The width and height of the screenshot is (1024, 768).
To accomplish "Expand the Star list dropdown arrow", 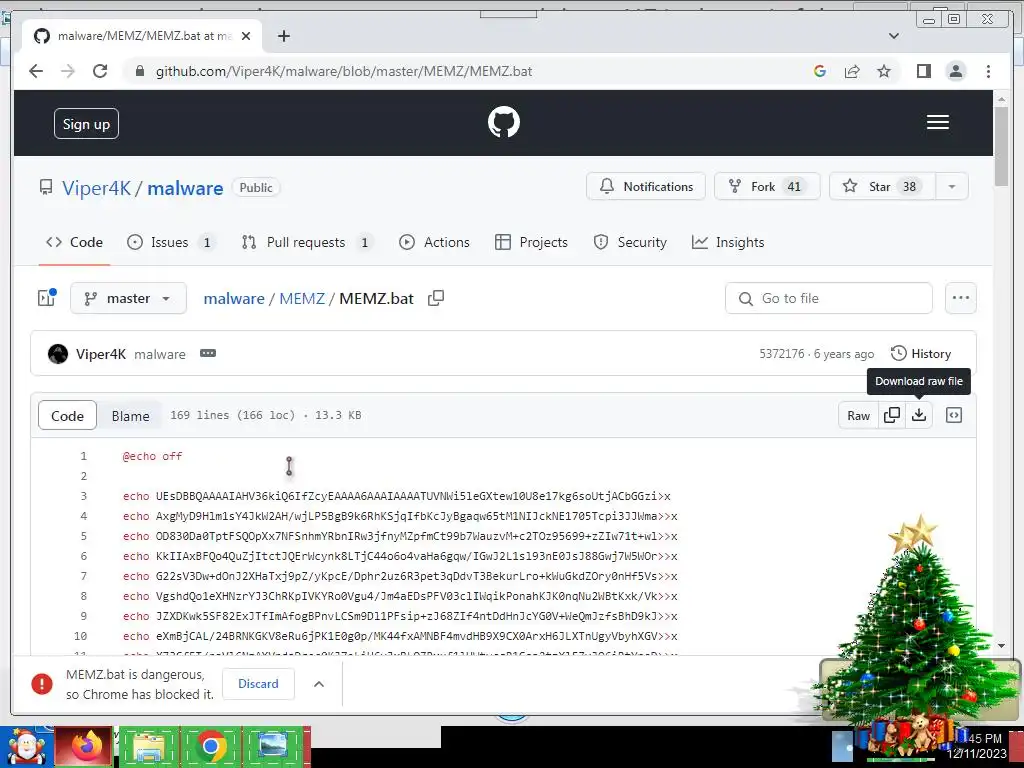I will [952, 187].
